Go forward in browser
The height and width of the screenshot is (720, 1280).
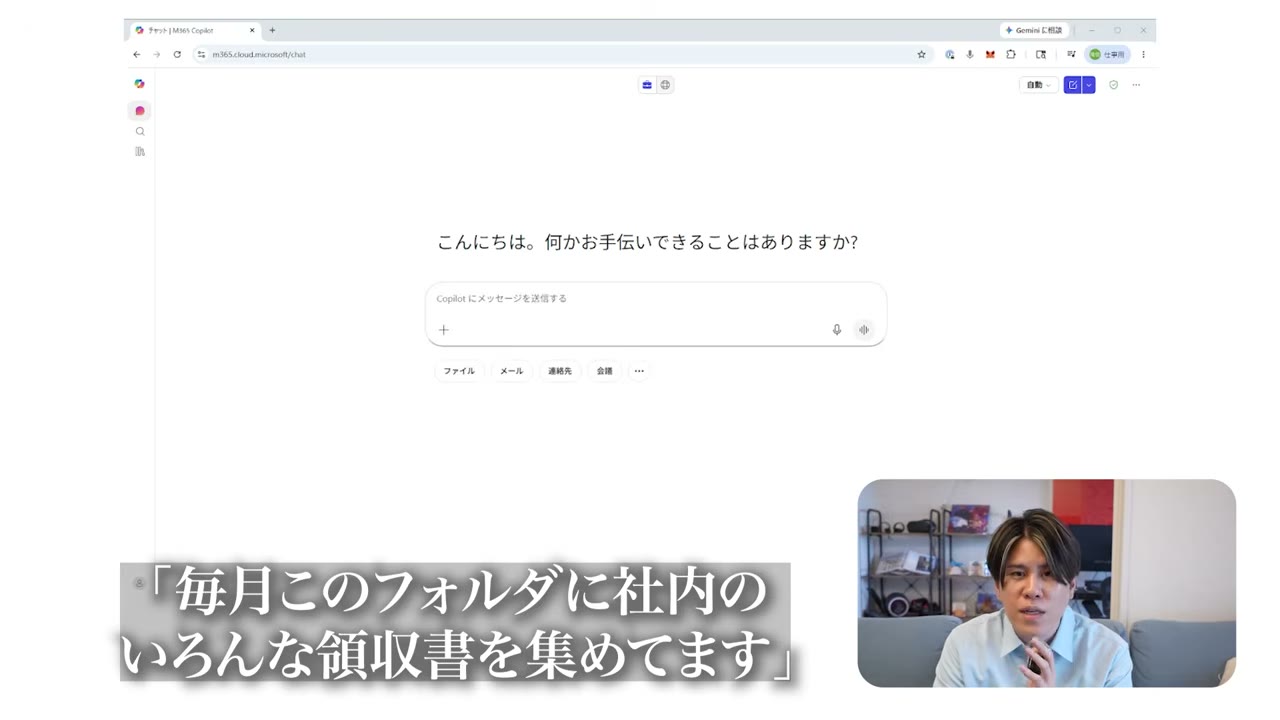coord(156,54)
